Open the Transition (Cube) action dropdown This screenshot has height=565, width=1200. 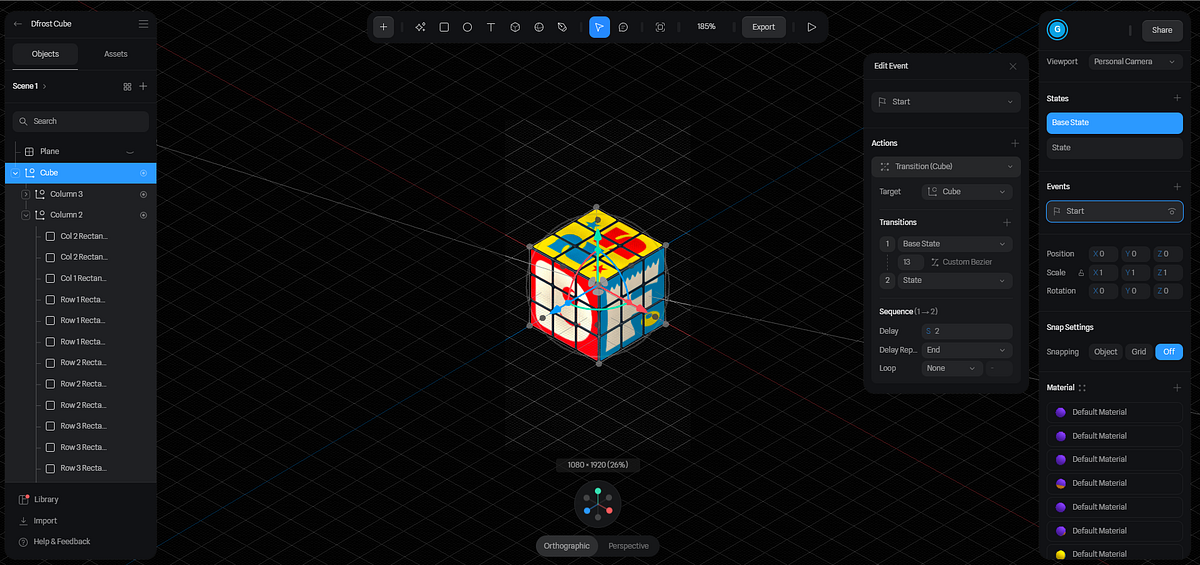point(946,166)
